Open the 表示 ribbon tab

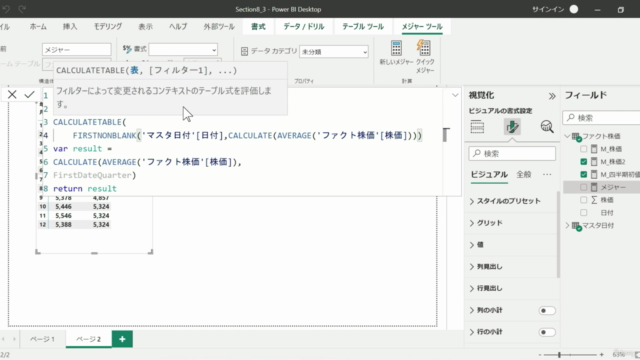coord(145,27)
